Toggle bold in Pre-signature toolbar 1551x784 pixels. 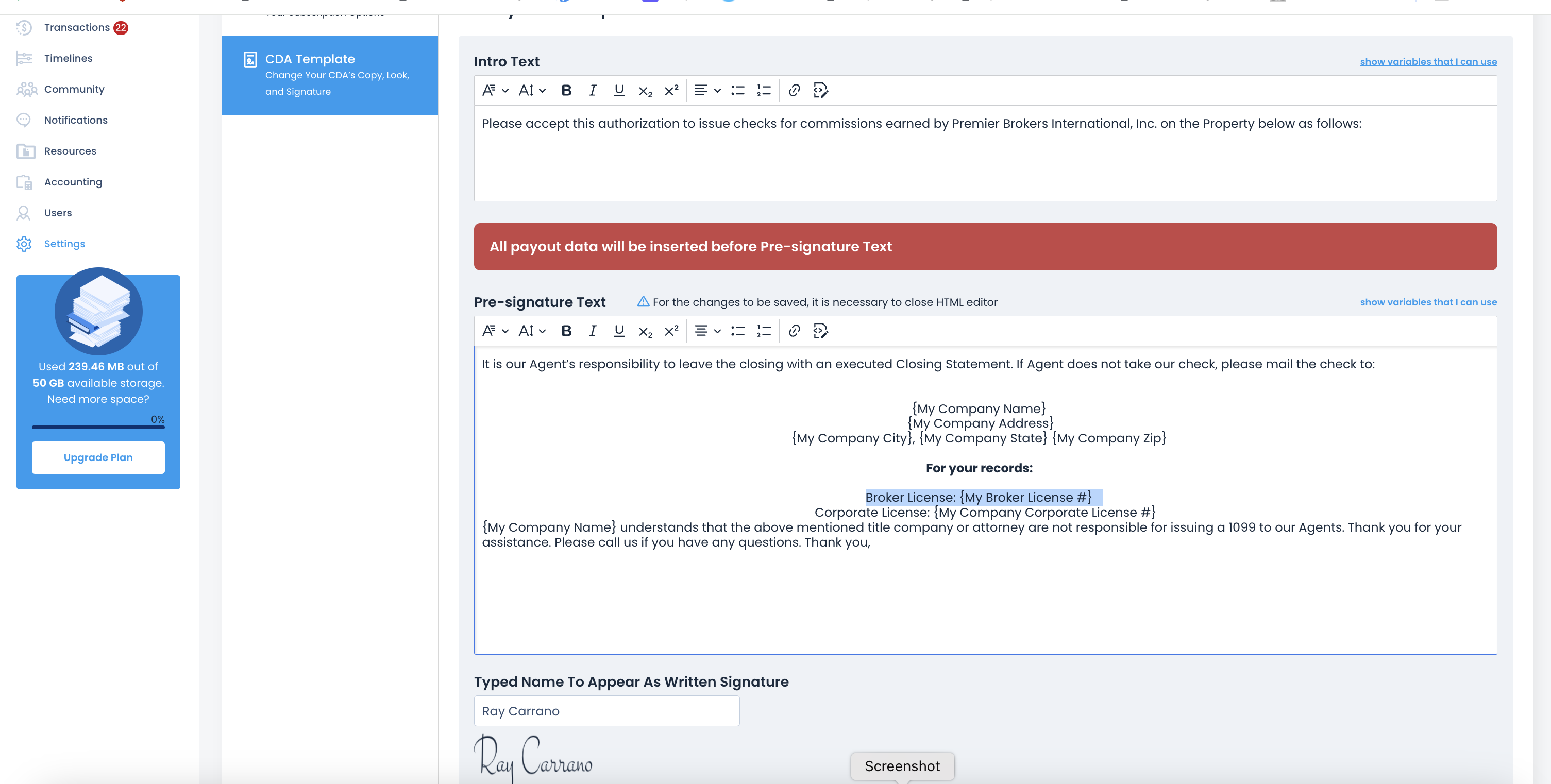(x=566, y=331)
